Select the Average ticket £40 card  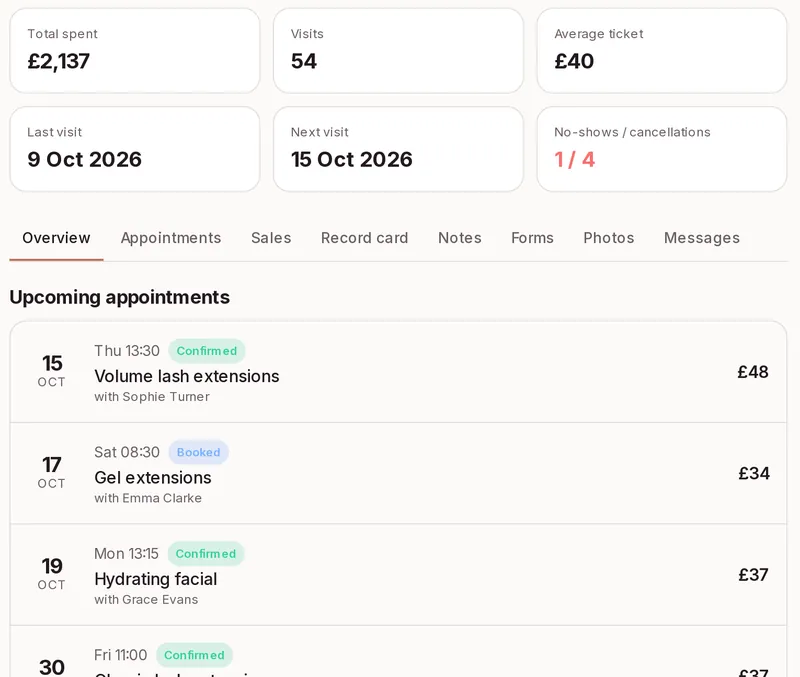662,51
